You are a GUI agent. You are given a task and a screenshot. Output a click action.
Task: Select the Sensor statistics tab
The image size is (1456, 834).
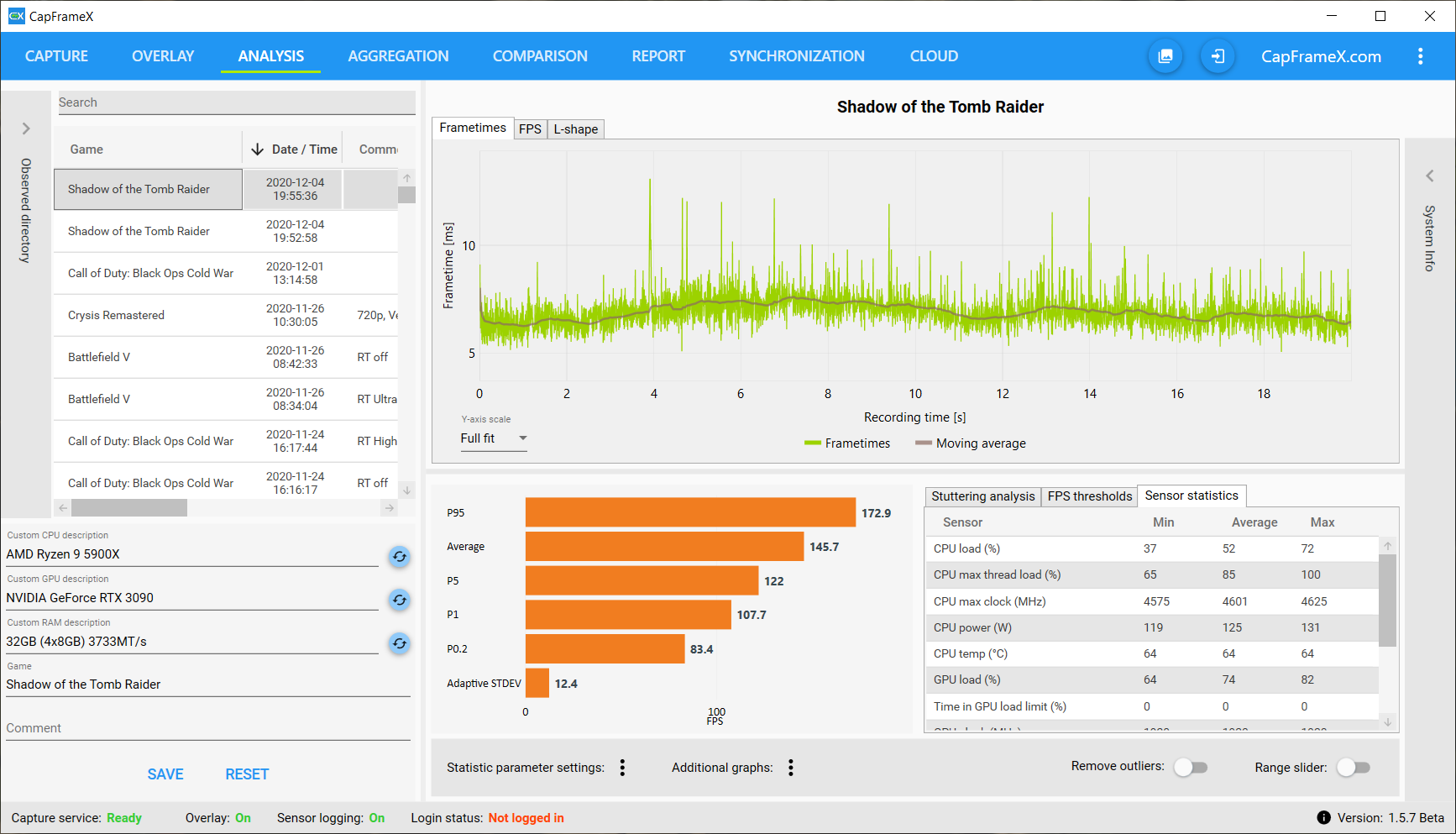(1192, 496)
